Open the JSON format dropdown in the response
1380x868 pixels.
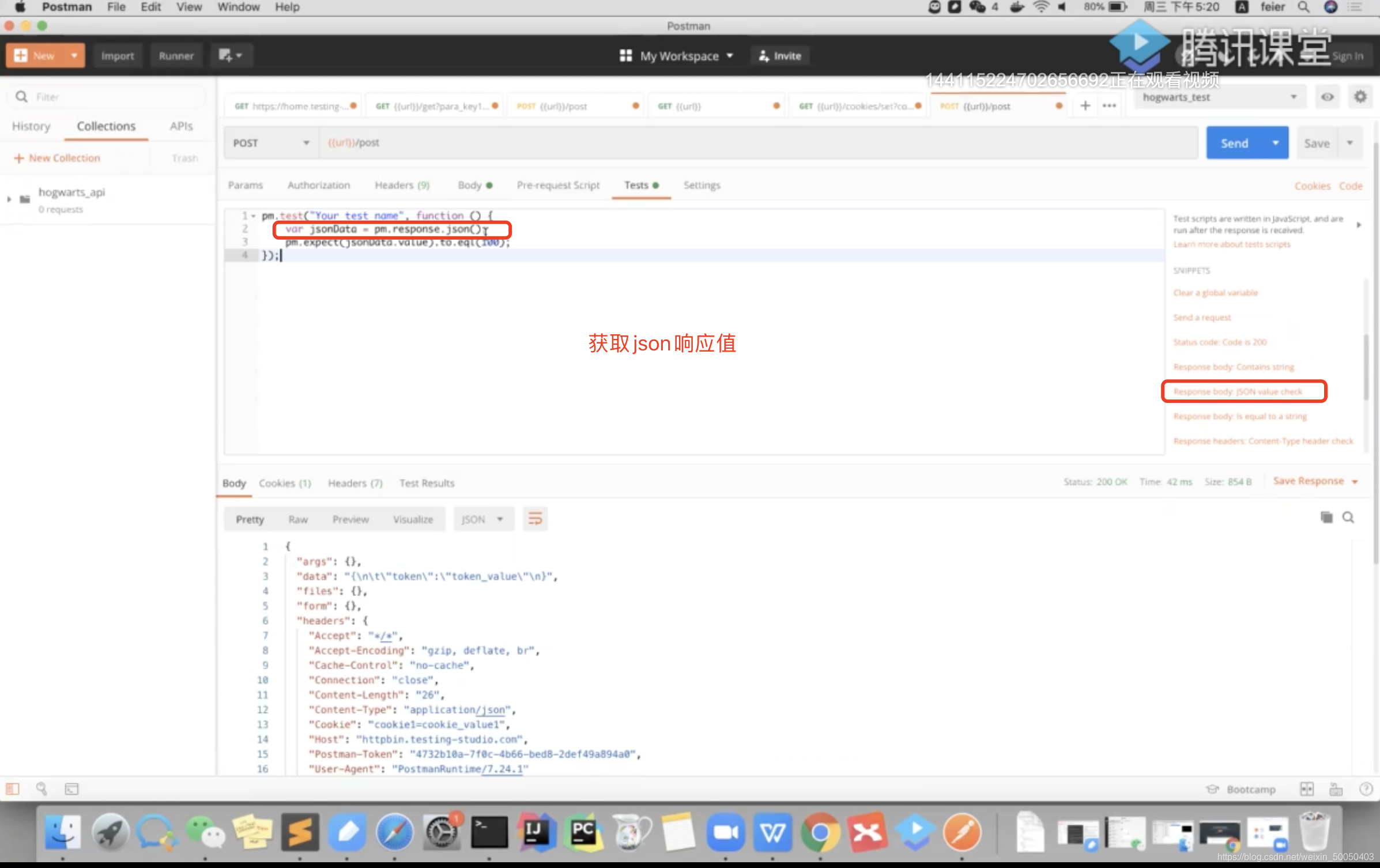(482, 519)
